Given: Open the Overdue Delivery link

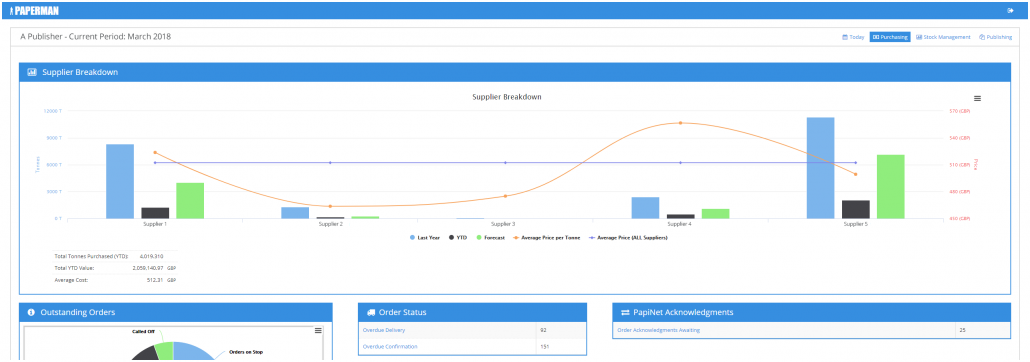Looking at the screenshot, I should coord(384,330).
